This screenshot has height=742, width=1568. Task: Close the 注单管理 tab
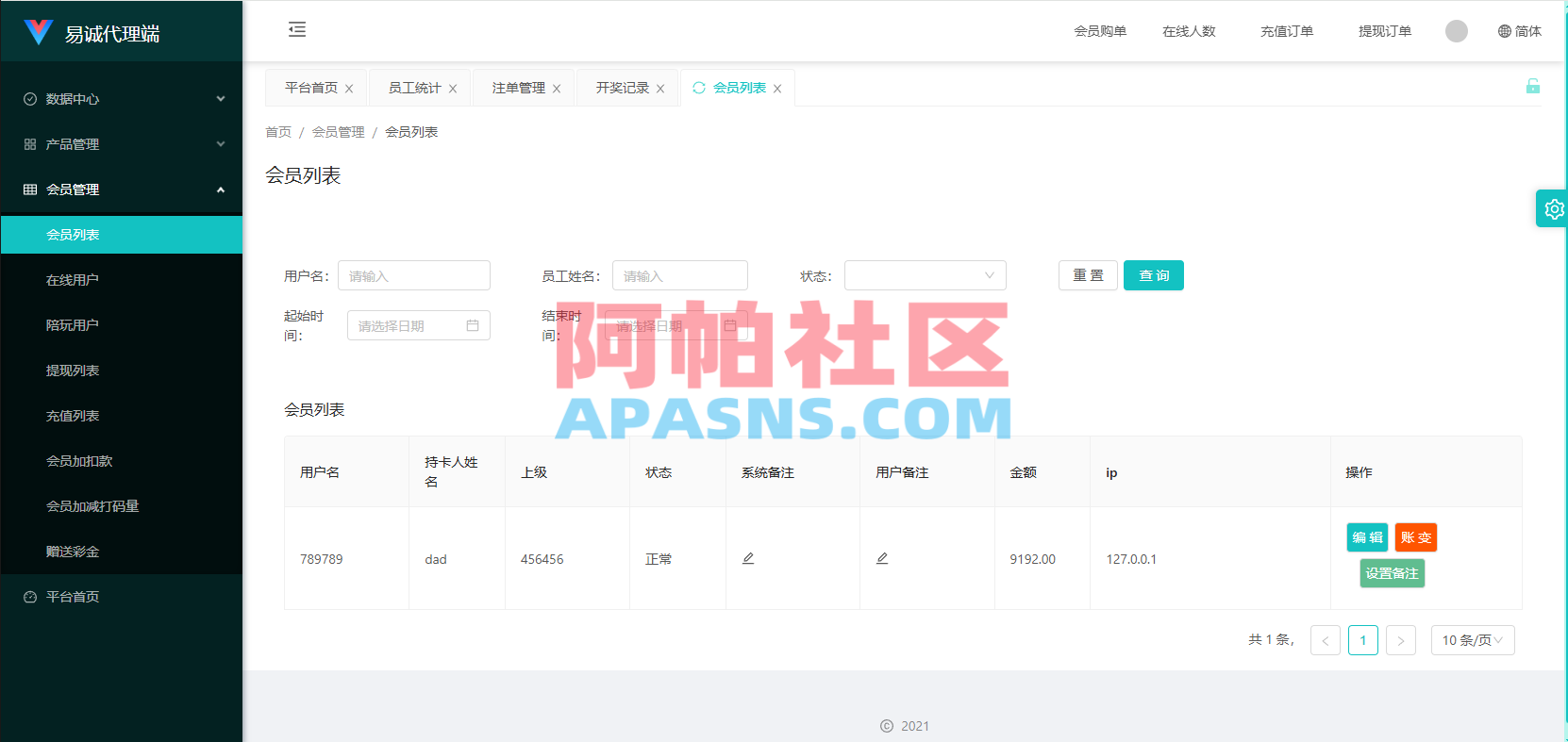tap(557, 89)
